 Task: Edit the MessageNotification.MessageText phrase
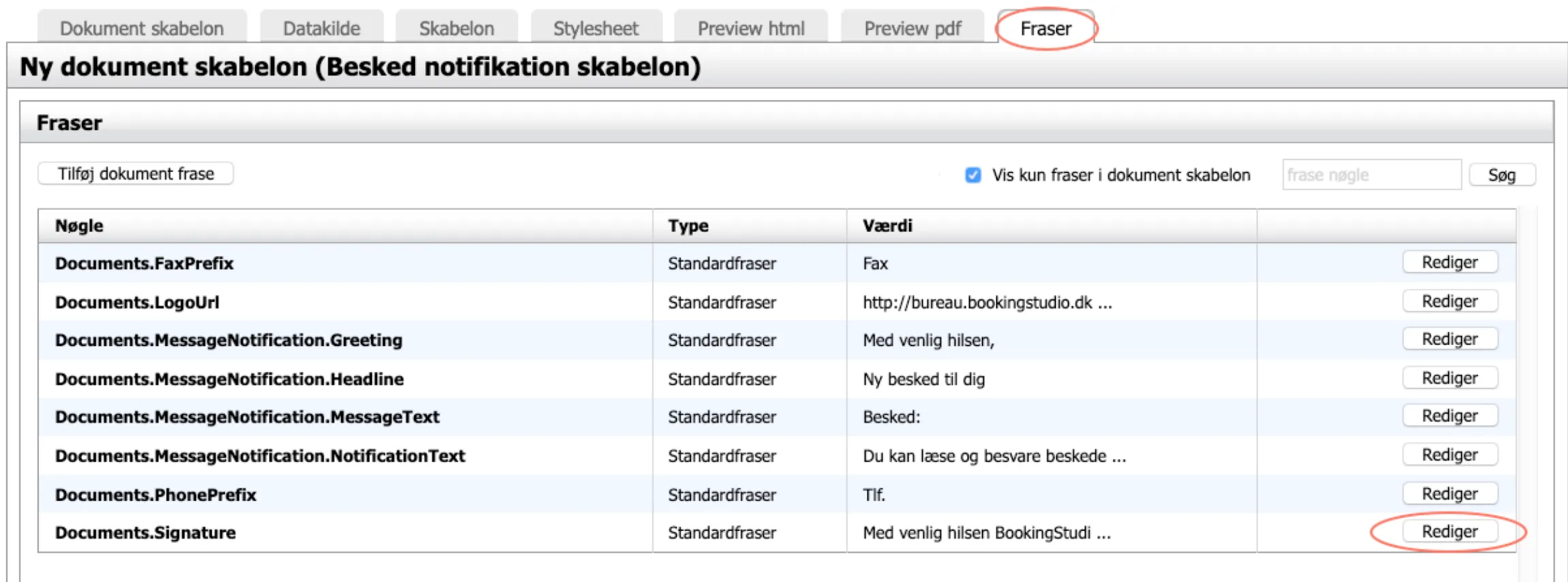1449,416
